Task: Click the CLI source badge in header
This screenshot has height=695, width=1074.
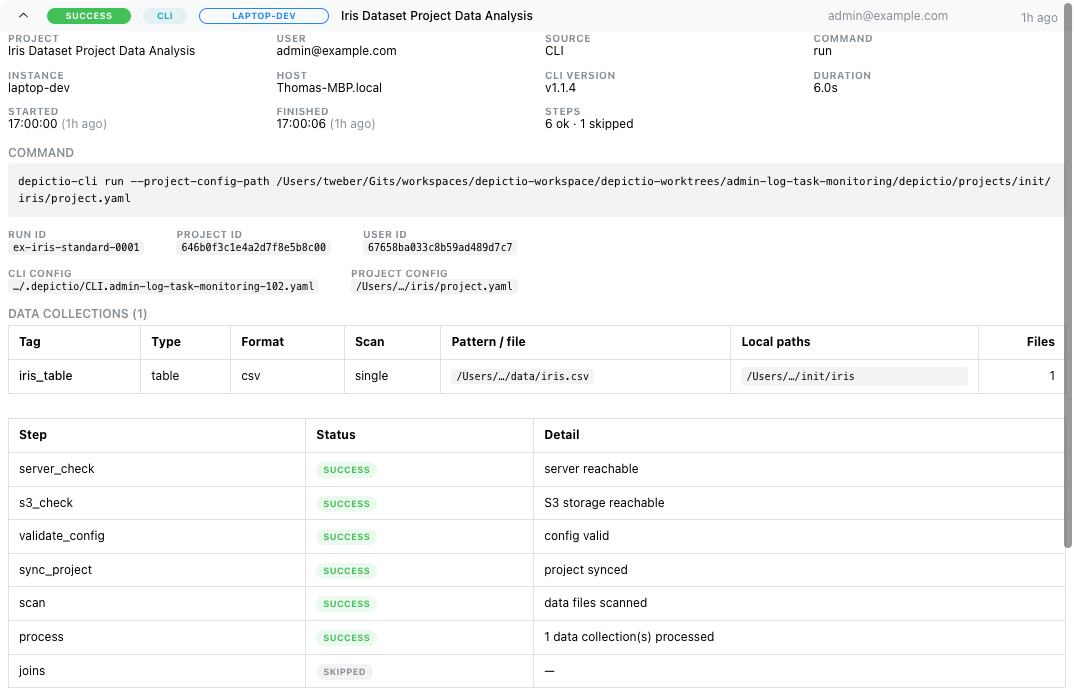Action: pyautogui.click(x=165, y=16)
